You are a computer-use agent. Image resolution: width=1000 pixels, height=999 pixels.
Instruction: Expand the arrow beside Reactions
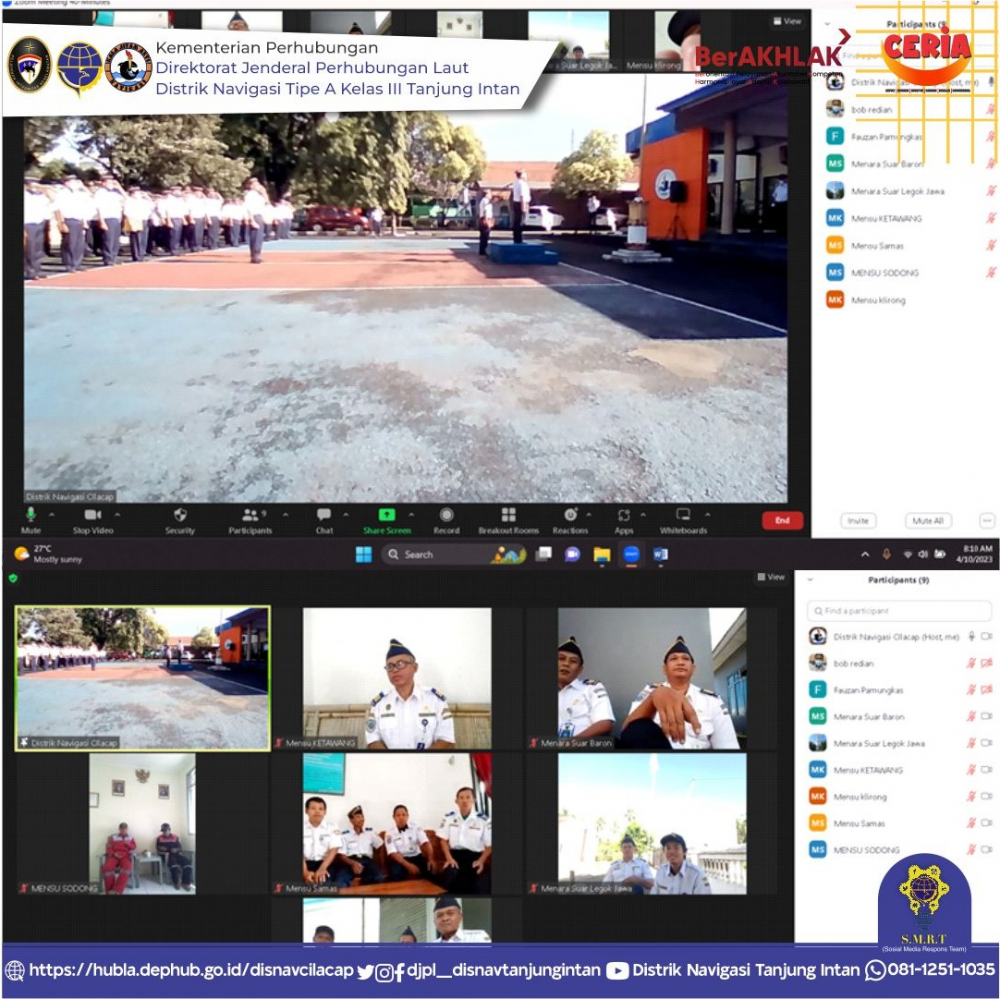[589, 514]
